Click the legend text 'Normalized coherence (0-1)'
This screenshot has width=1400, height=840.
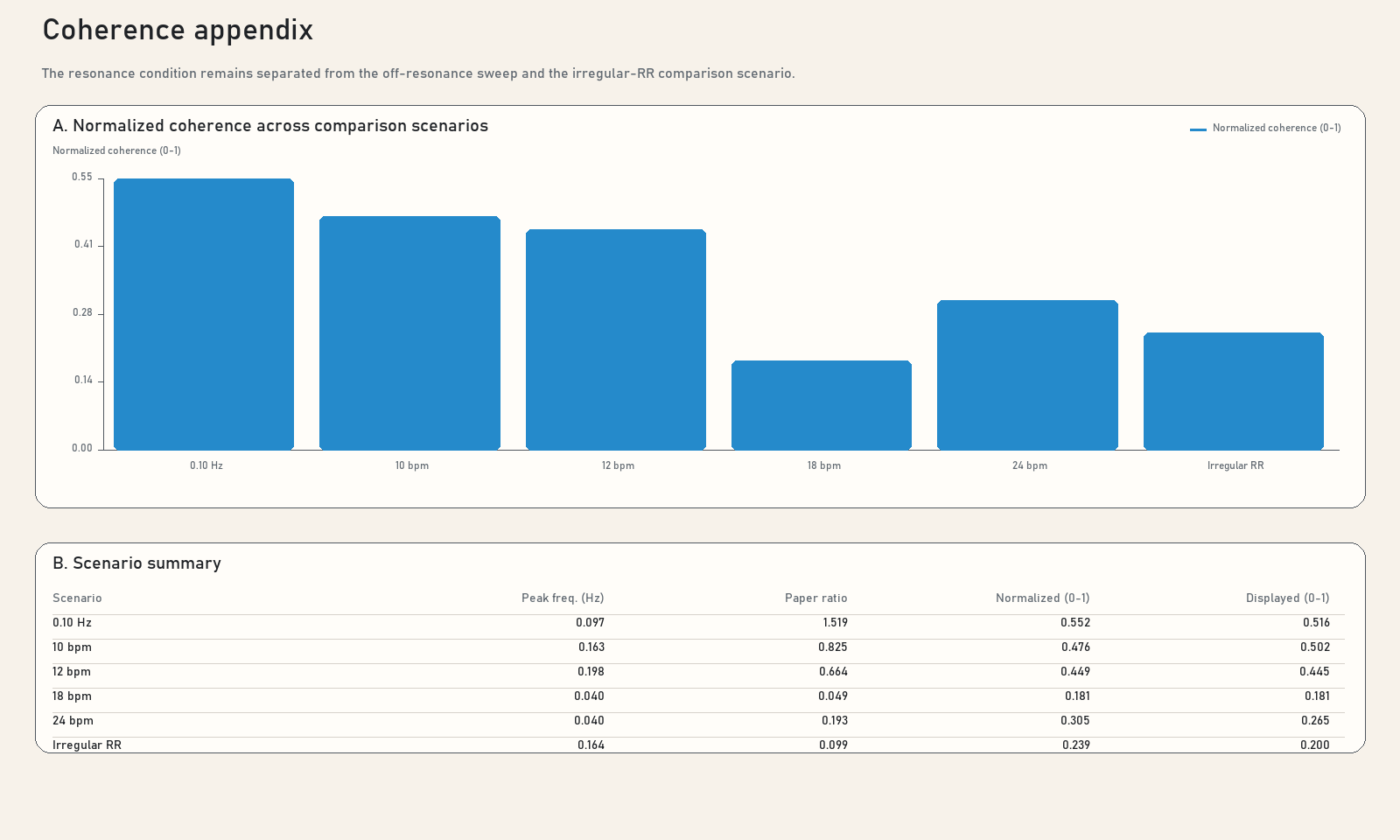(1277, 128)
